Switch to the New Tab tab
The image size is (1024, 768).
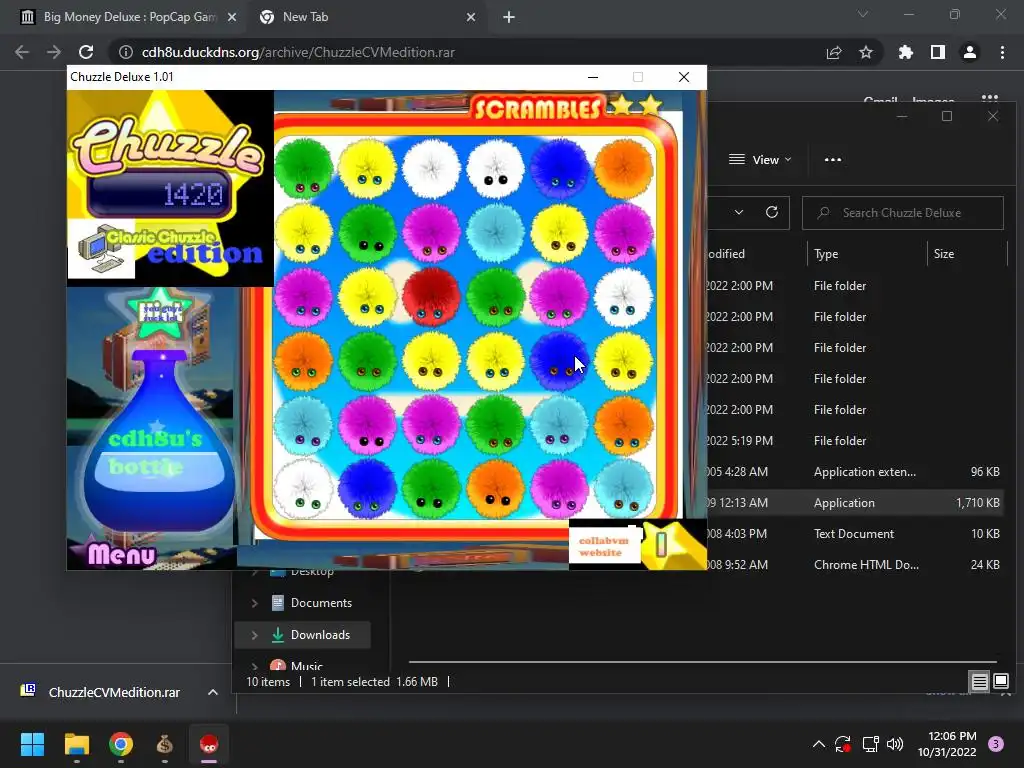coord(359,17)
